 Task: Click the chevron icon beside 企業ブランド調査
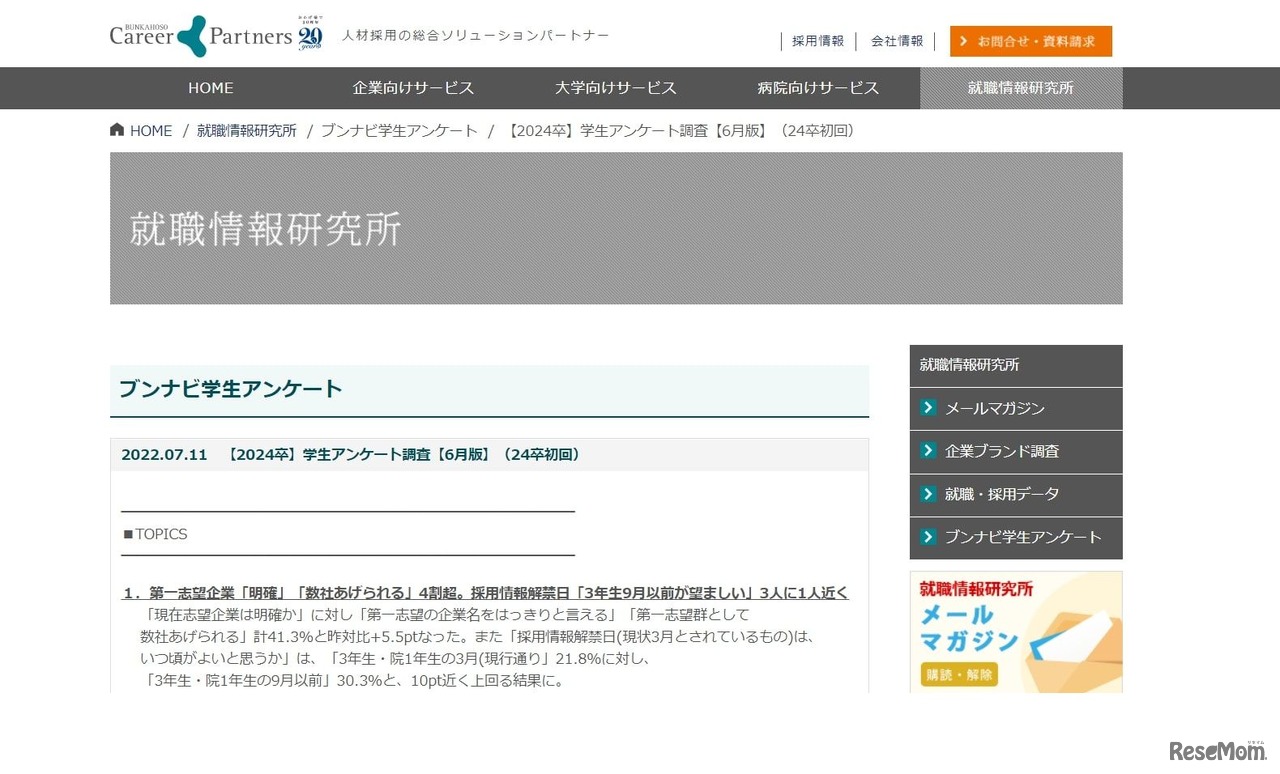click(927, 451)
